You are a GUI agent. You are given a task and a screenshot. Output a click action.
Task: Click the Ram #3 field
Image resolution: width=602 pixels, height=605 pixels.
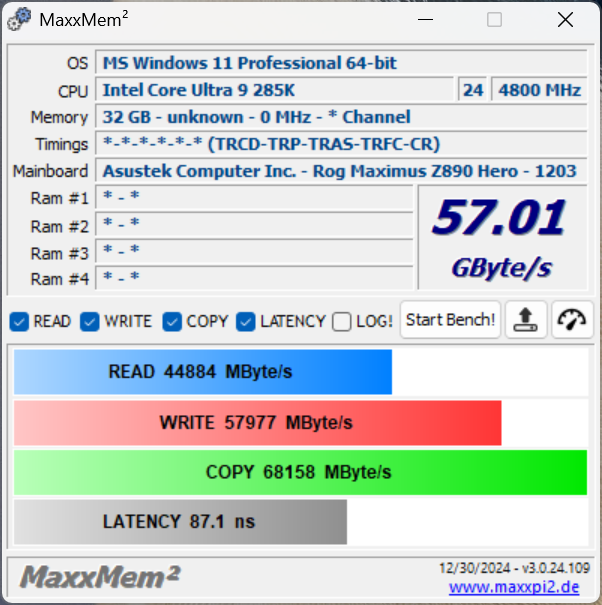click(255, 252)
